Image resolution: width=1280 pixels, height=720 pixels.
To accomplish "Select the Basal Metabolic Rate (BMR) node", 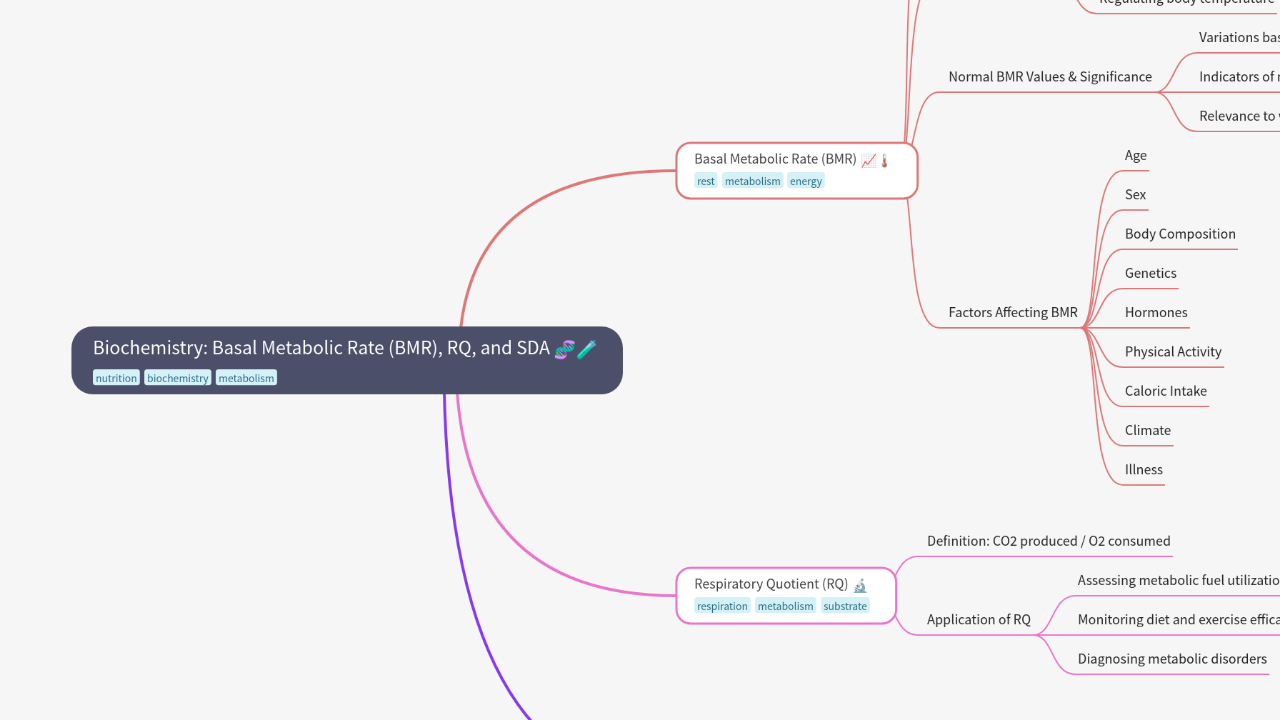I will coord(775,159).
